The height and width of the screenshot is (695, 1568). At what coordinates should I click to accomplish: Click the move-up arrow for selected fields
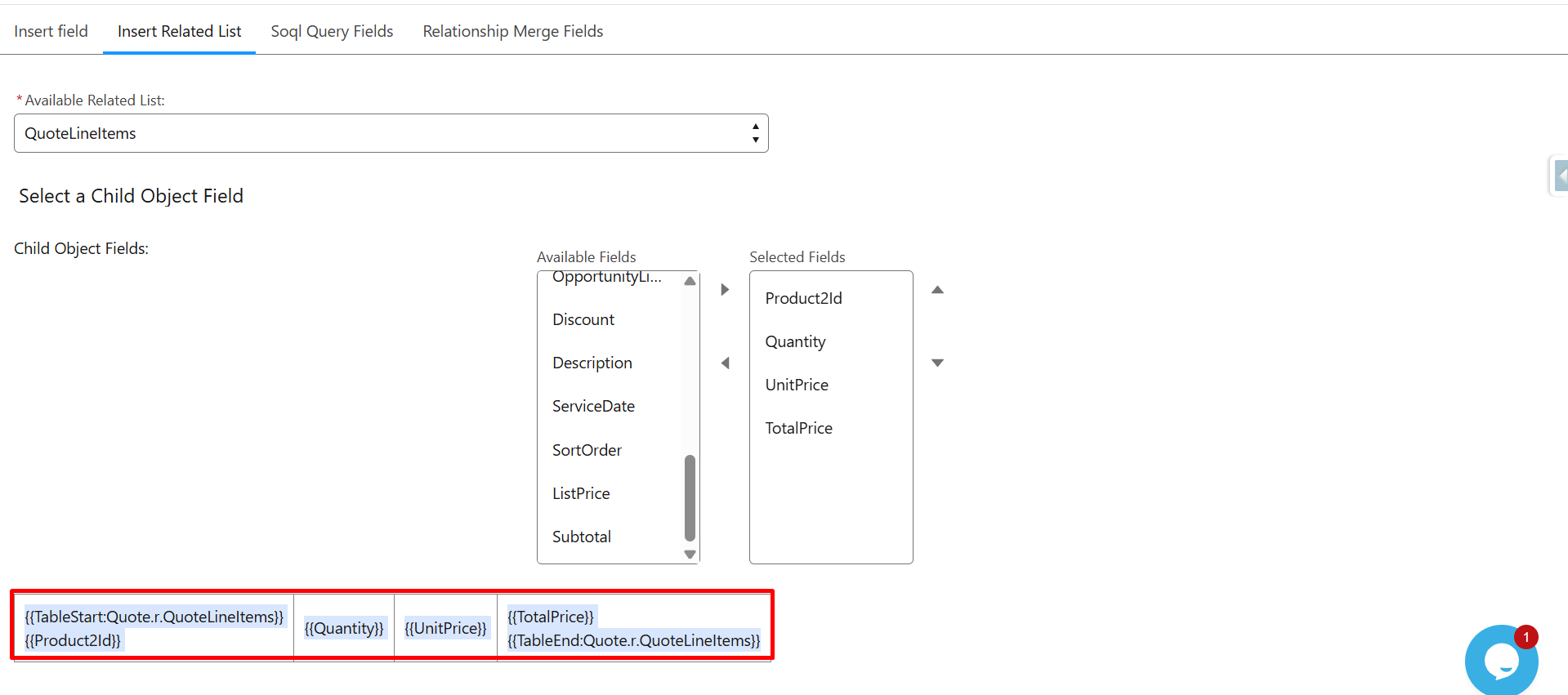tap(937, 290)
